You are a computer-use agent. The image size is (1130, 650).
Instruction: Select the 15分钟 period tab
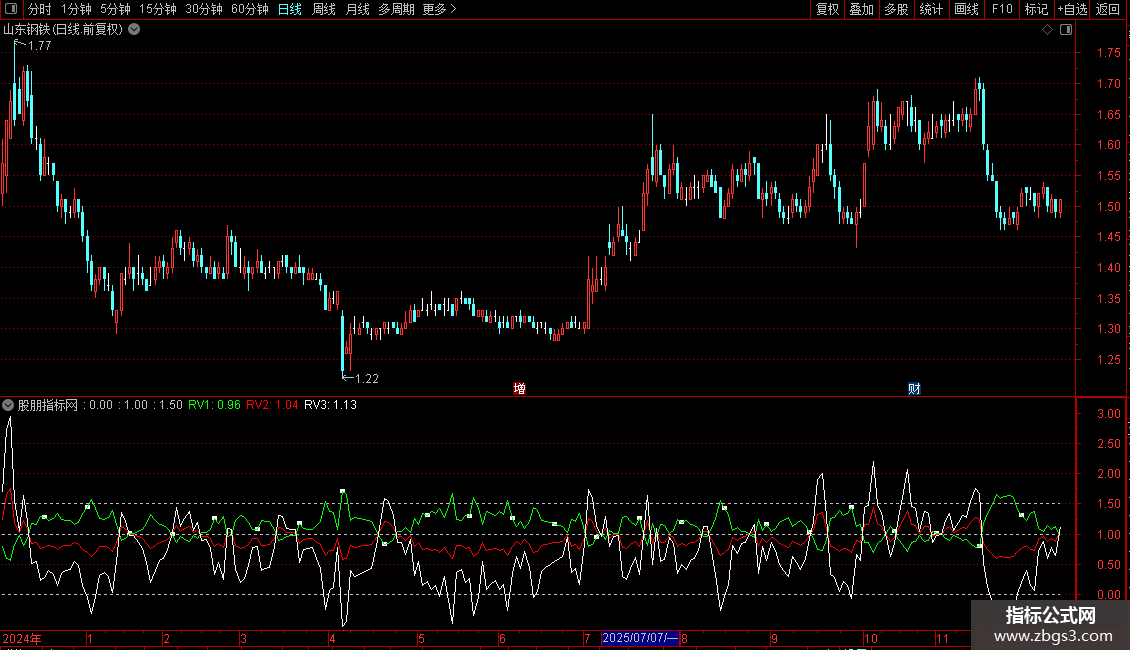[x=158, y=9]
